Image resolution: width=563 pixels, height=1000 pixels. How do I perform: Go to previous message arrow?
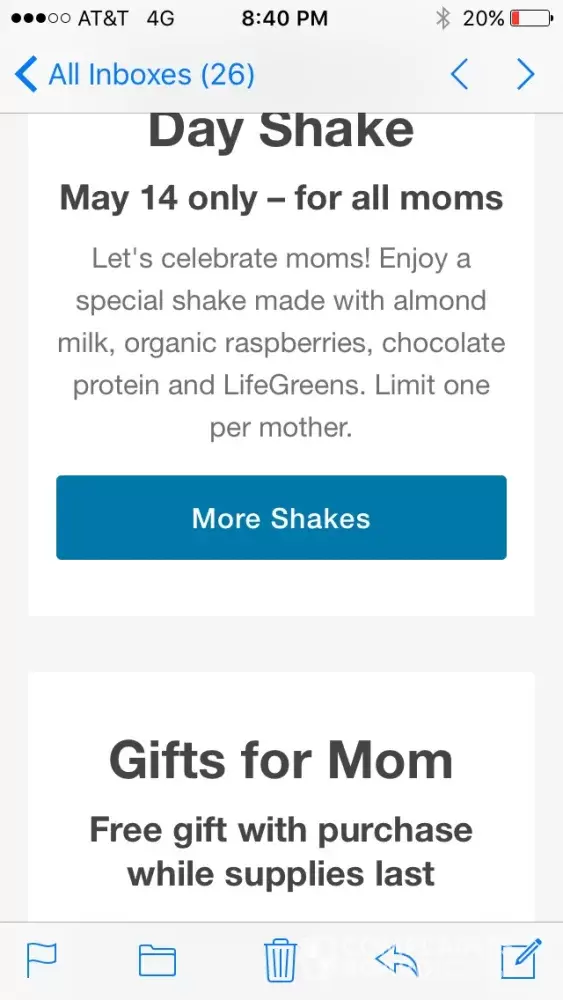point(460,75)
